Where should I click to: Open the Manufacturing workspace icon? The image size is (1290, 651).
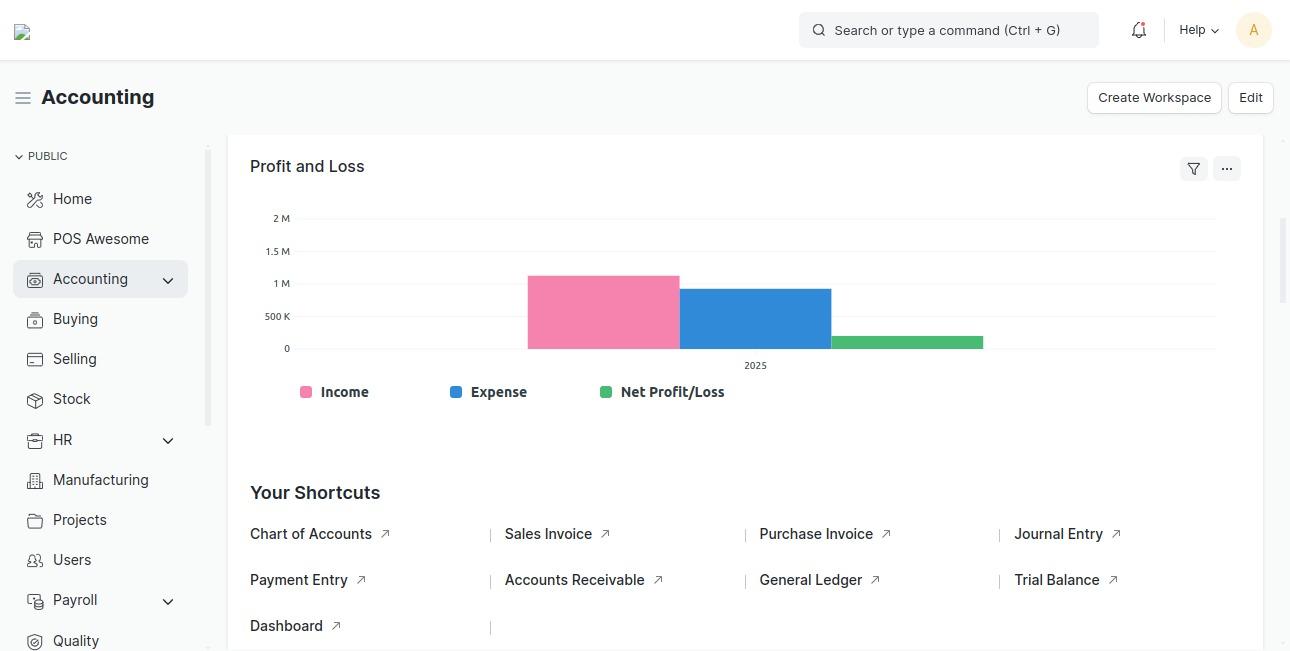[x=33, y=480]
